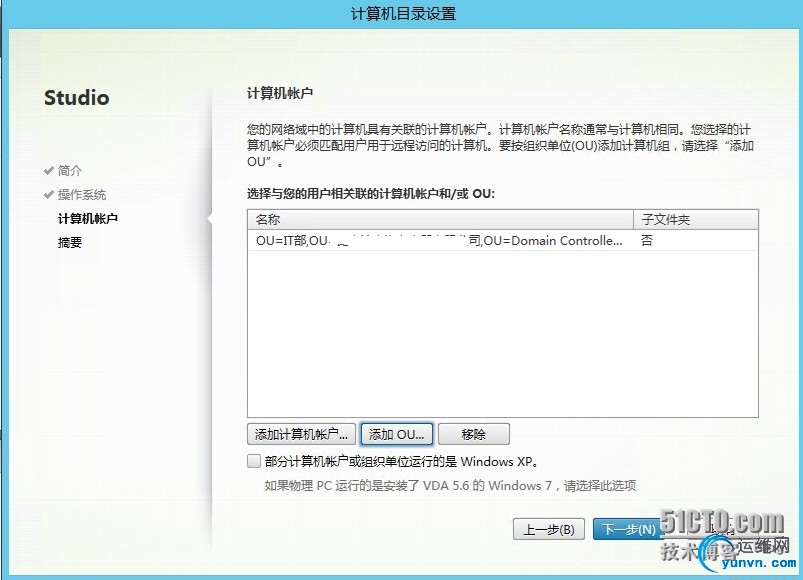The image size is (803, 580).
Task: Click the 移除 button
Action: 474,434
